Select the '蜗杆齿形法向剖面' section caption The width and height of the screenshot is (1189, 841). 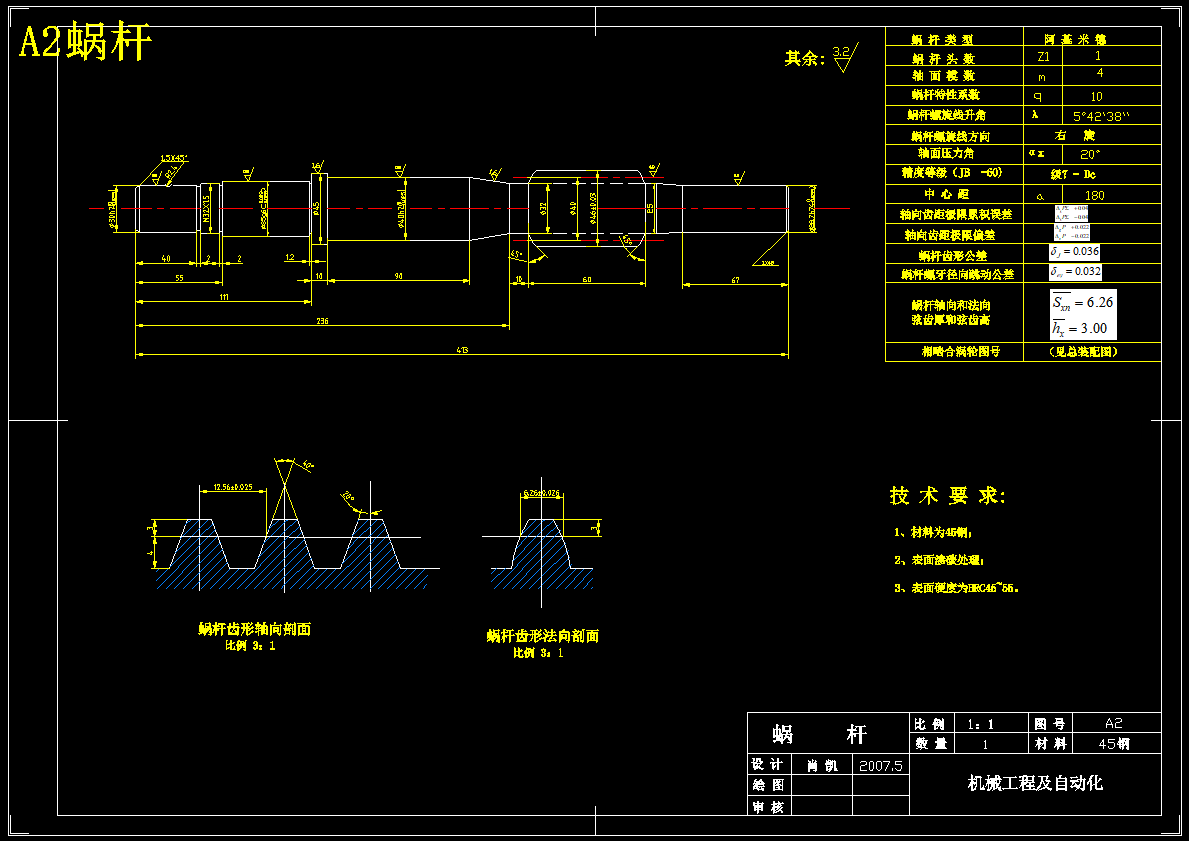pyautogui.click(x=543, y=635)
